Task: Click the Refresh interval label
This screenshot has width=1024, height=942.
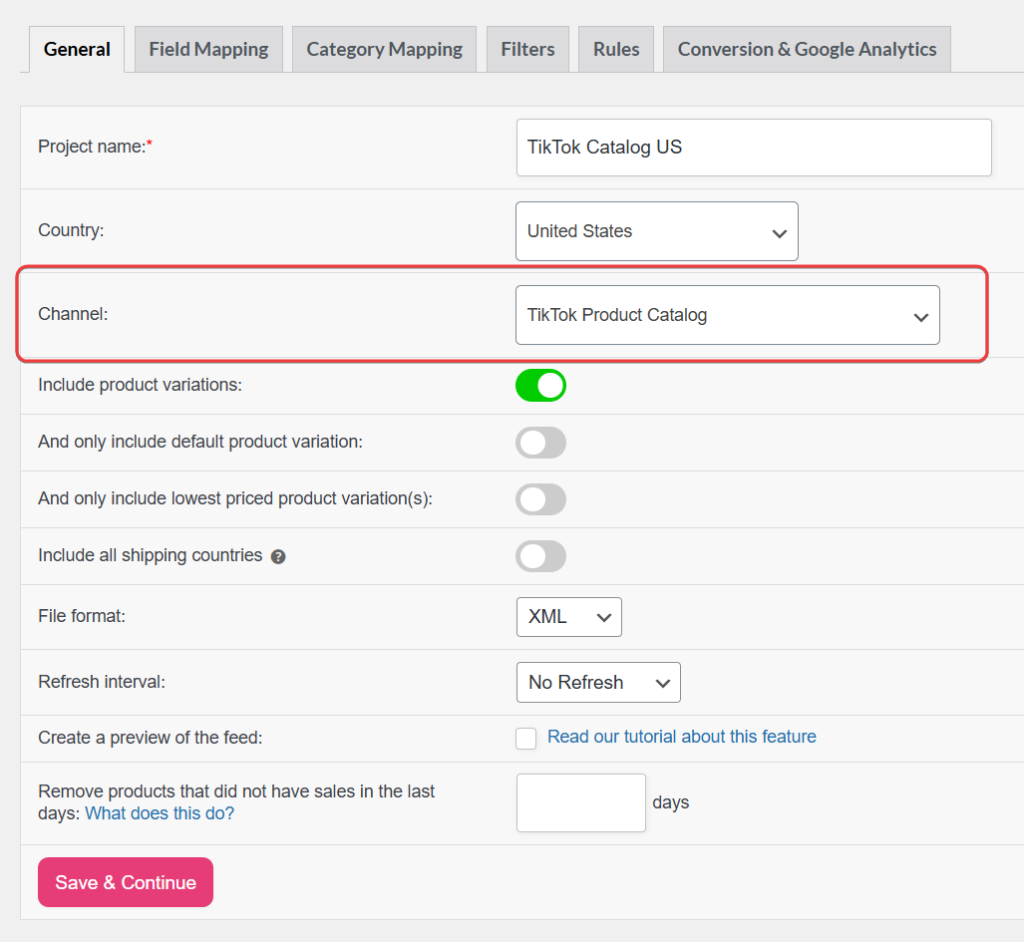Action: (102, 682)
